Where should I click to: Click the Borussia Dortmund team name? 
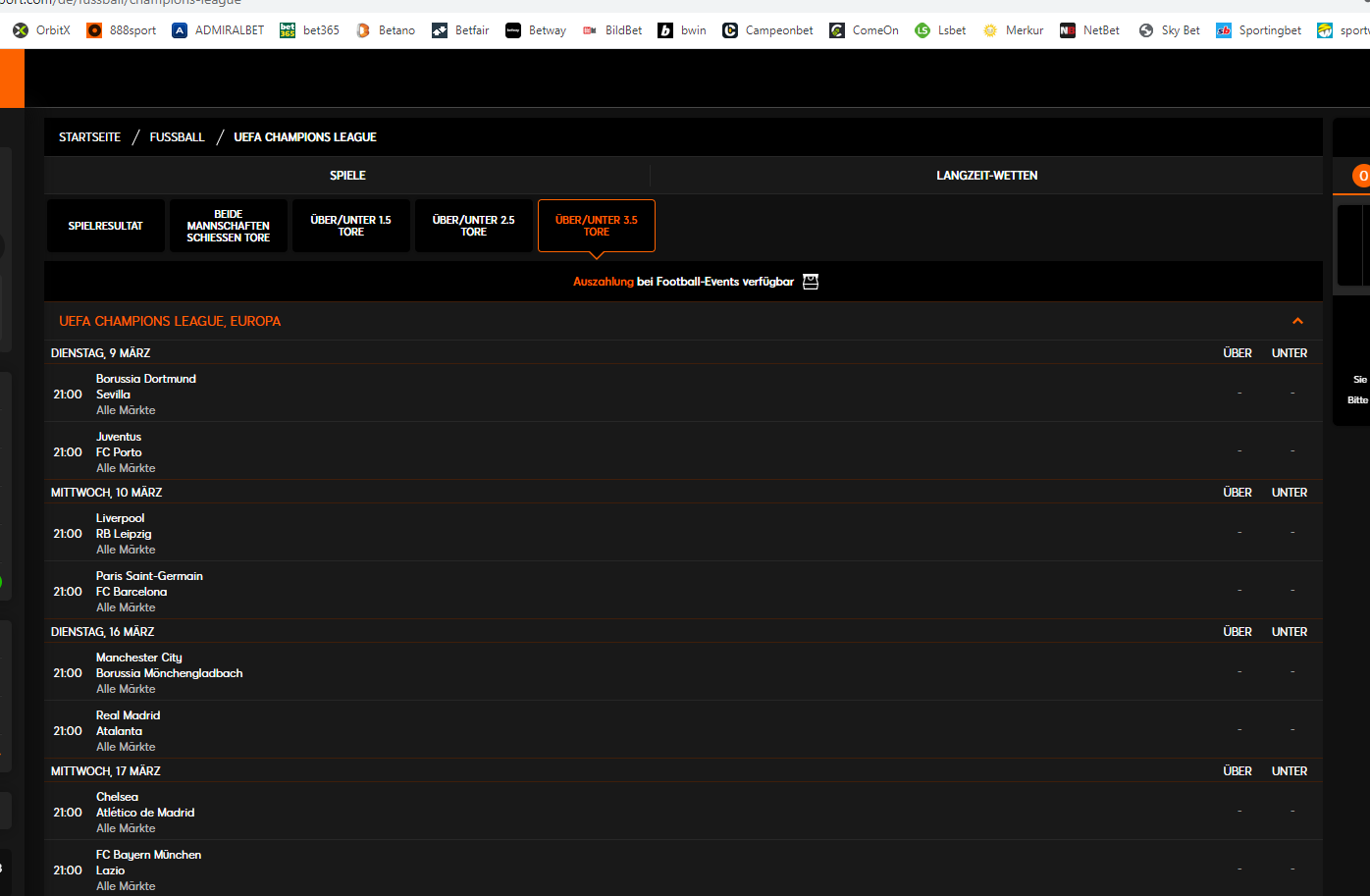pos(146,379)
